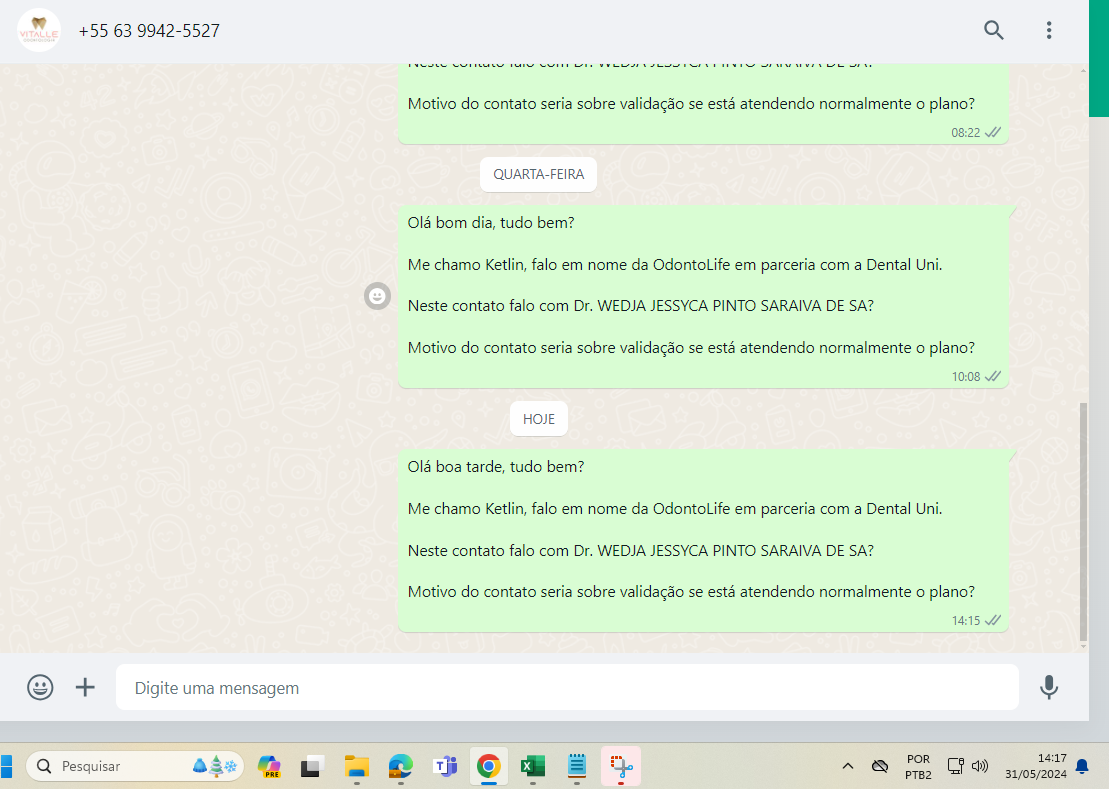The height and width of the screenshot is (789, 1109).
Task: Switch the POR PTB2 keyboard language
Action: tap(918, 767)
